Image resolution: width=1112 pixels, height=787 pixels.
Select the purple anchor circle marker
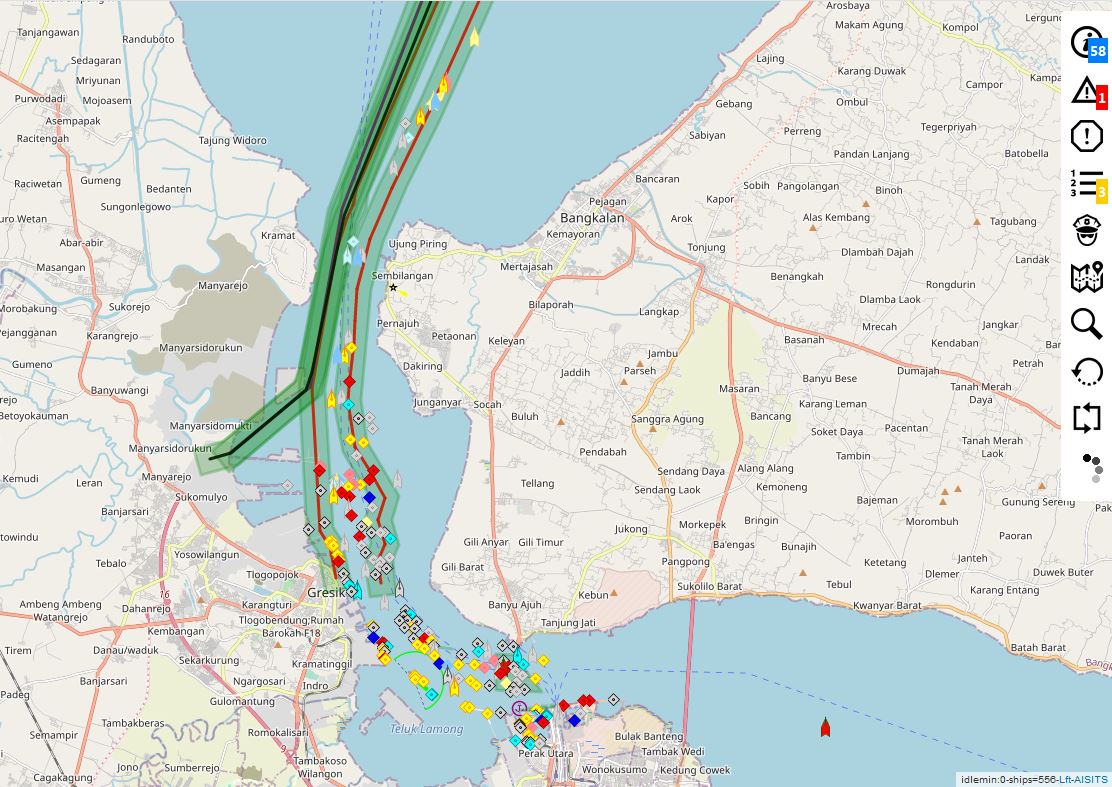(518, 708)
